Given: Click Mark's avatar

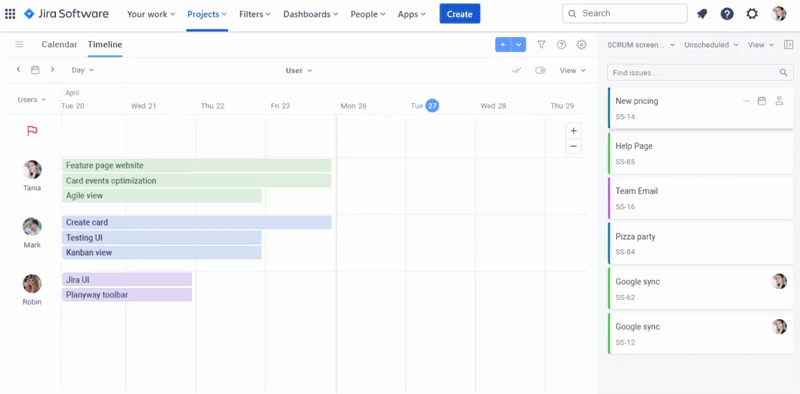Looking at the screenshot, I should point(32,227).
